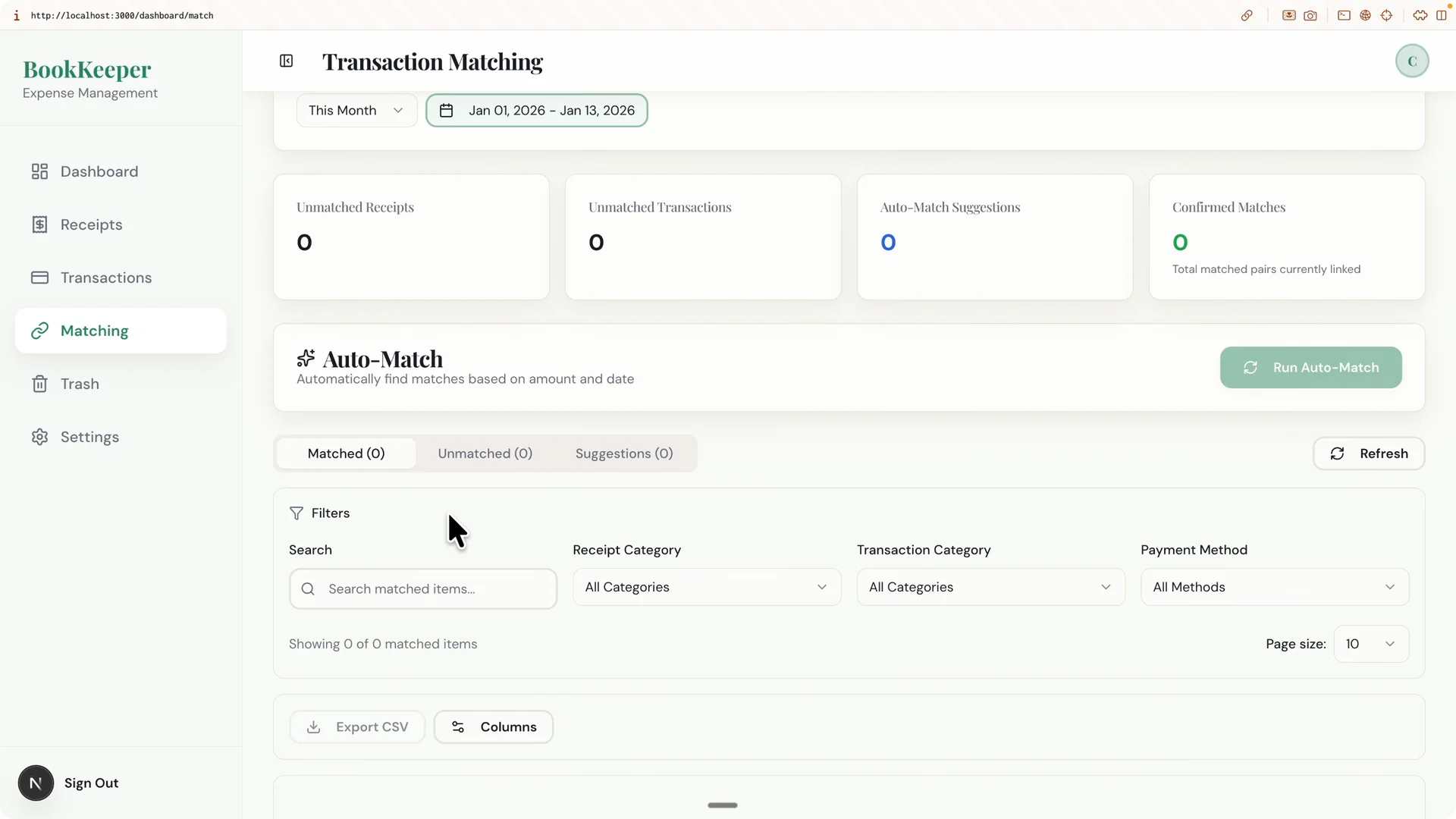Open the Trash page

pos(121,384)
